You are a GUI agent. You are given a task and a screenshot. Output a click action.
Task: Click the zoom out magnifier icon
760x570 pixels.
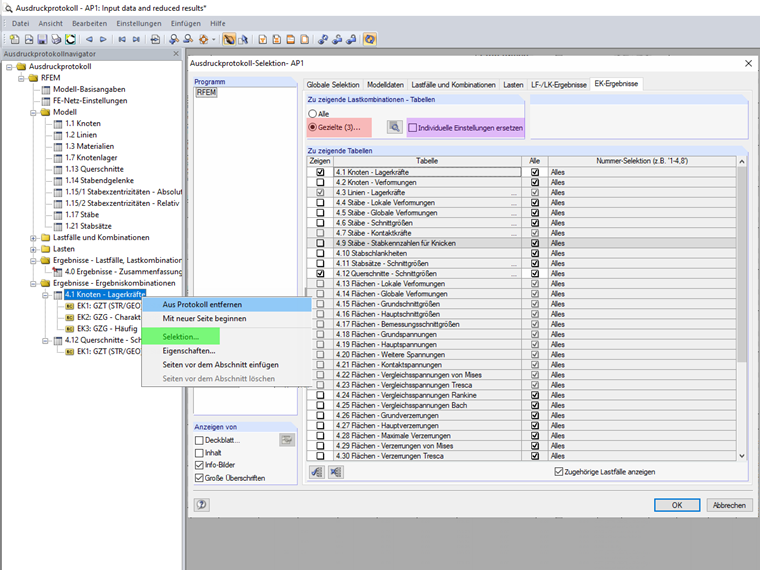click(x=188, y=39)
